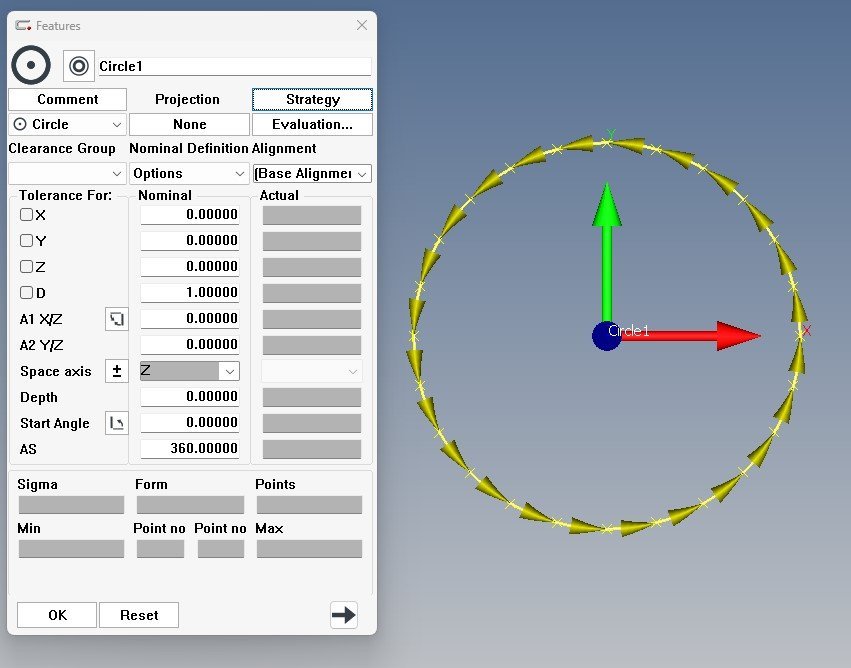Open the Space axis Z dropdown

pyautogui.click(x=189, y=371)
